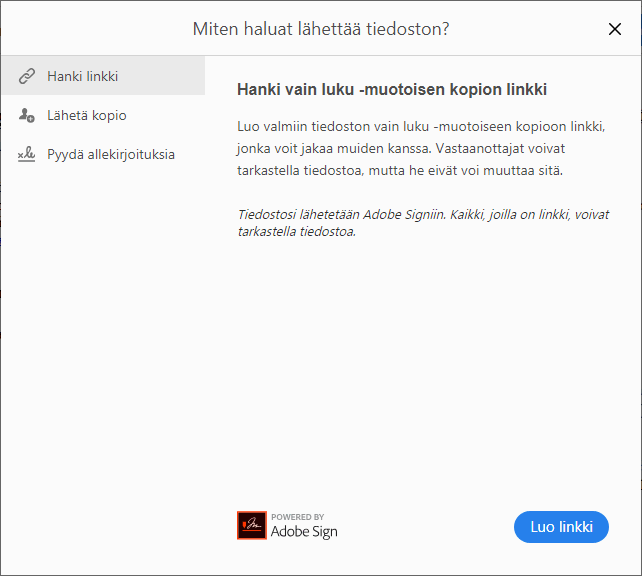The image size is (642, 576).
Task: Close the dialog with the X icon
Action: [615, 29]
